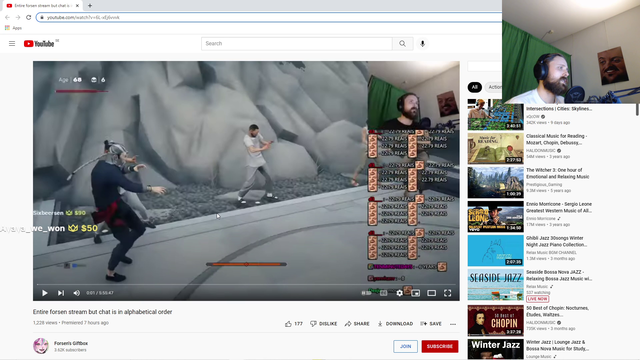This screenshot has height=360, width=640.
Task: Open 'Classical Music for Reading' title link
Action: (x=557, y=139)
